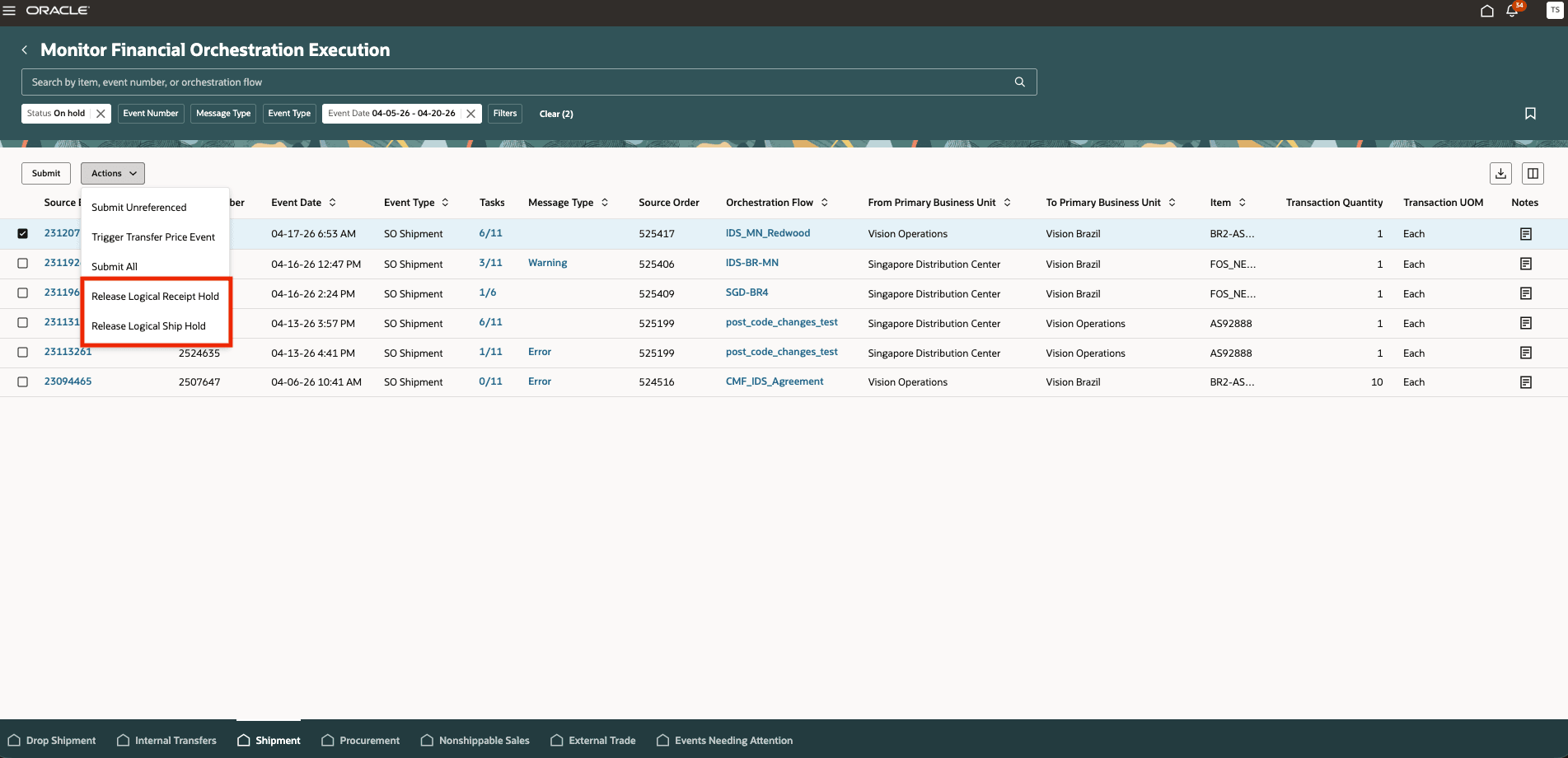
Task: Open notes for post_code_changes_test 1/11 row
Action: pos(1525,353)
